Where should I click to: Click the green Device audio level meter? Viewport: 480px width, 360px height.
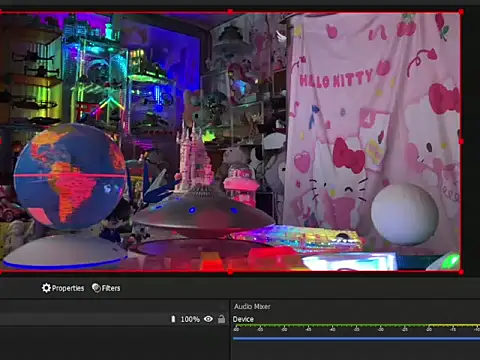(x=356, y=325)
